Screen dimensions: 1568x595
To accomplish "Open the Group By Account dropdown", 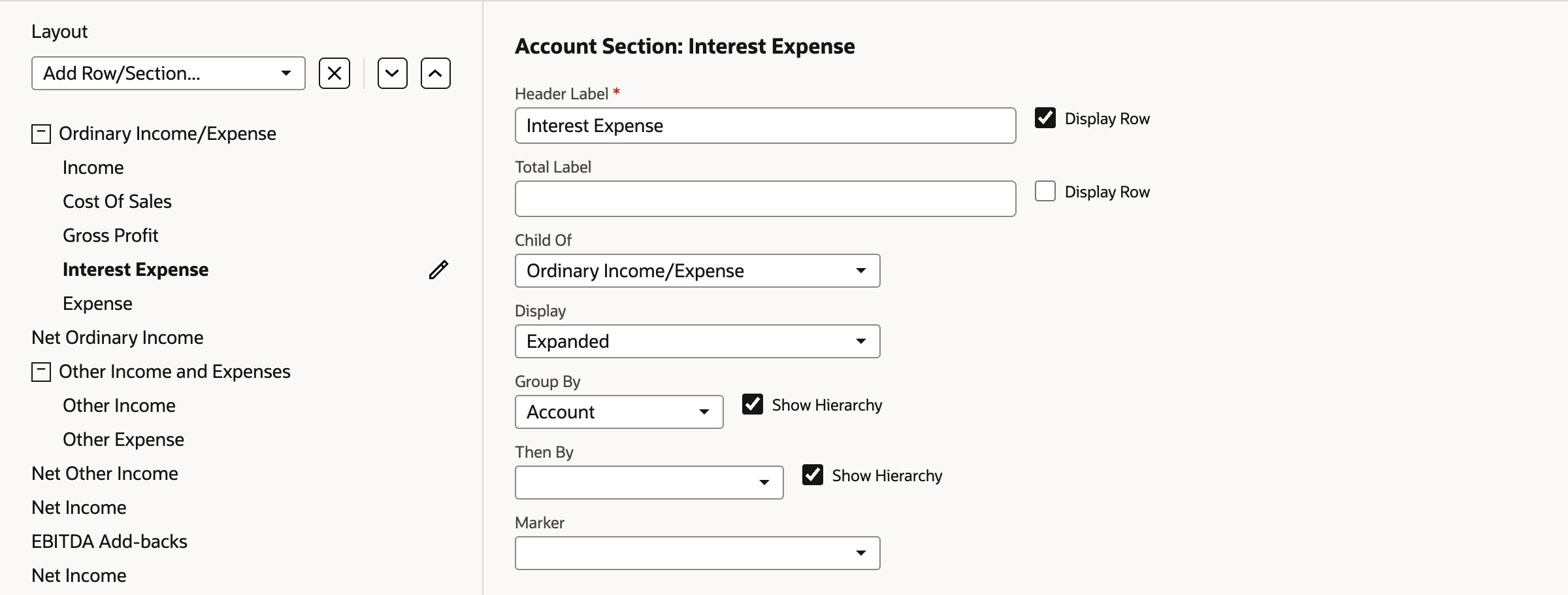I will pos(619,412).
